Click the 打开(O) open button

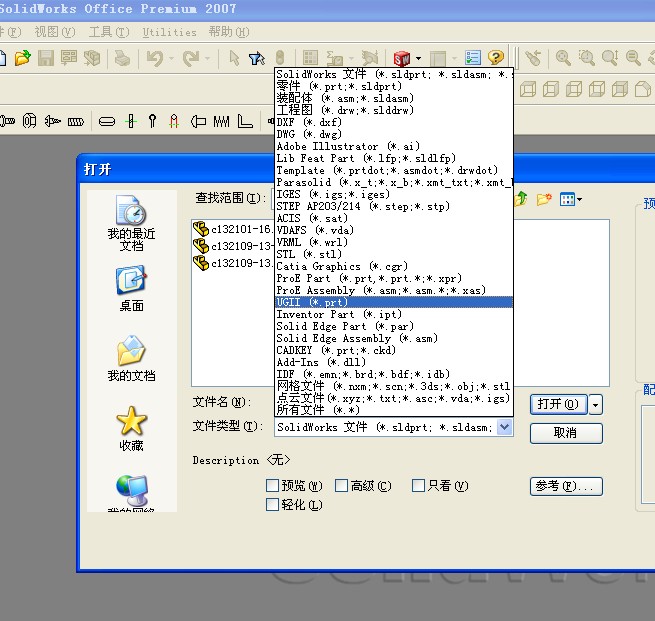(x=559, y=404)
